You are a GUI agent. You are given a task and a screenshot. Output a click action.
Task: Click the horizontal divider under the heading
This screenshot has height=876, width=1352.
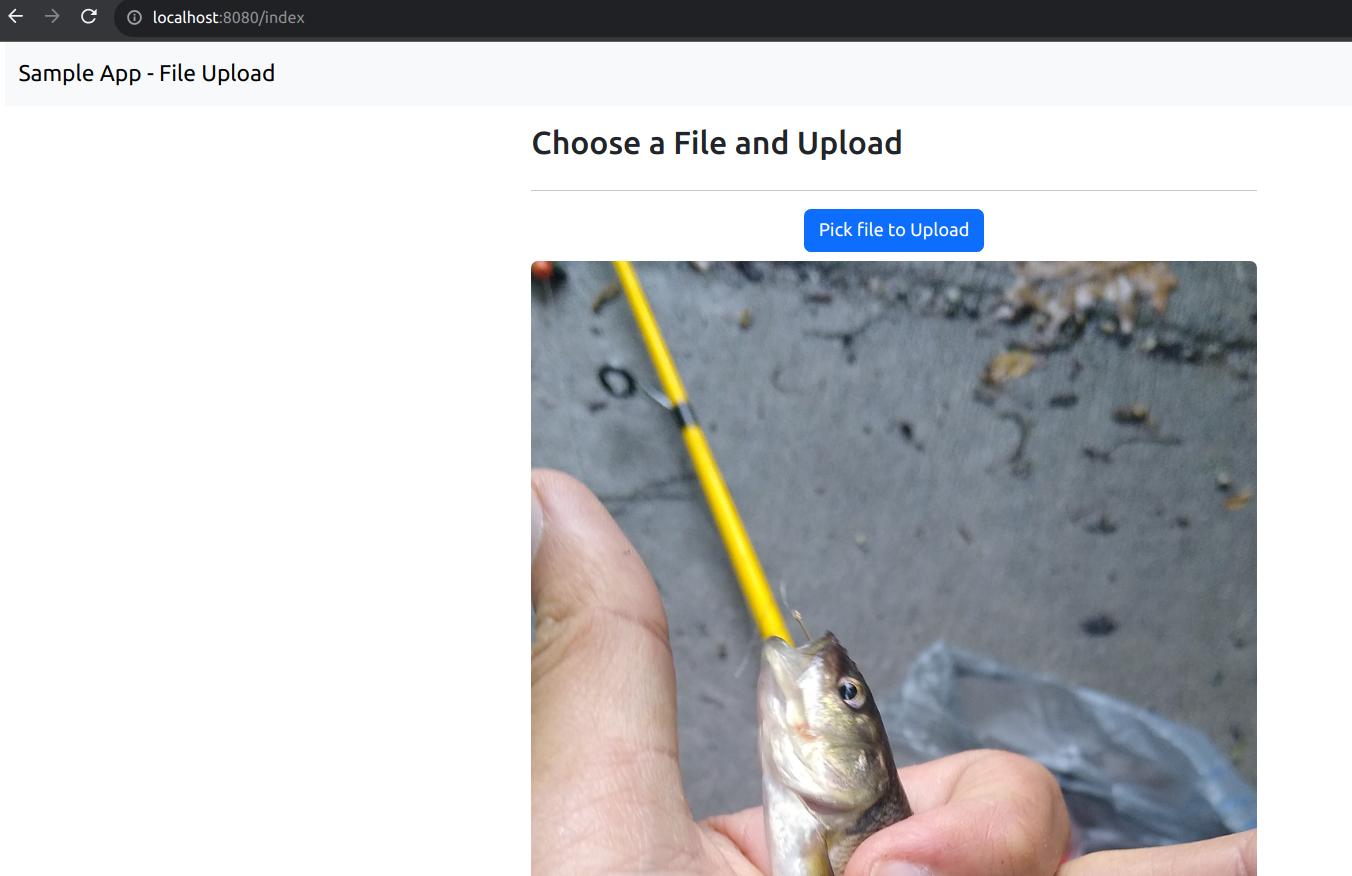tap(893, 190)
